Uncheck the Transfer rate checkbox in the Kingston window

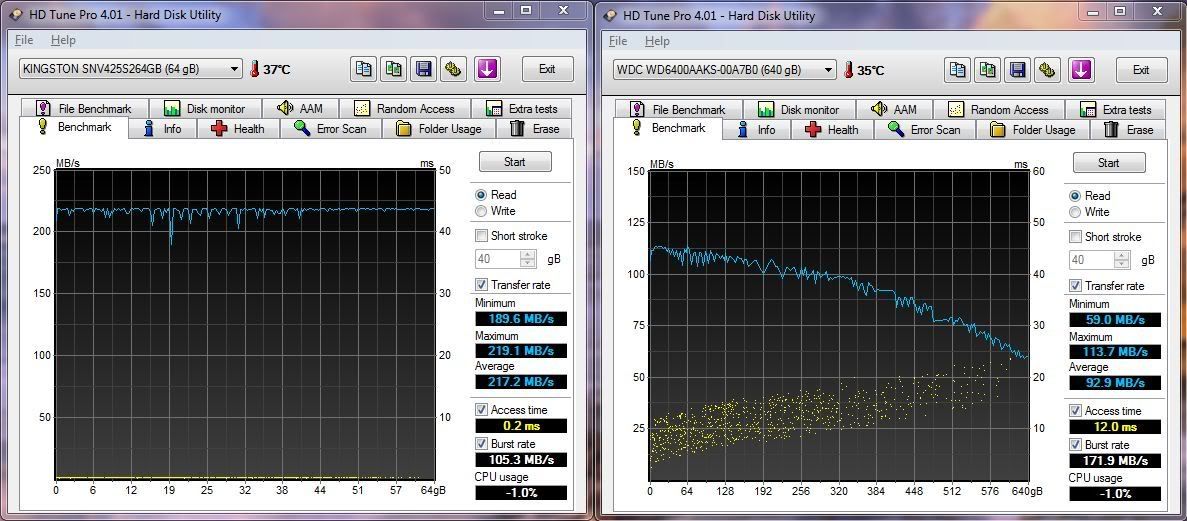tap(482, 285)
